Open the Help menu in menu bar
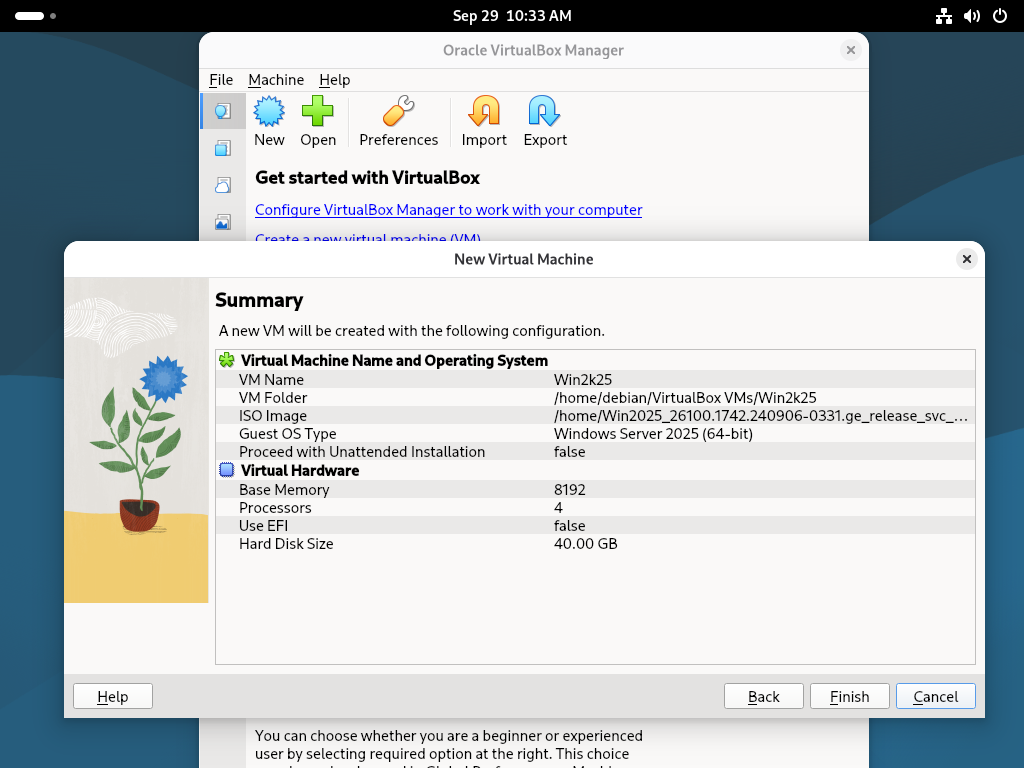1024x768 pixels. pos(335,80)
